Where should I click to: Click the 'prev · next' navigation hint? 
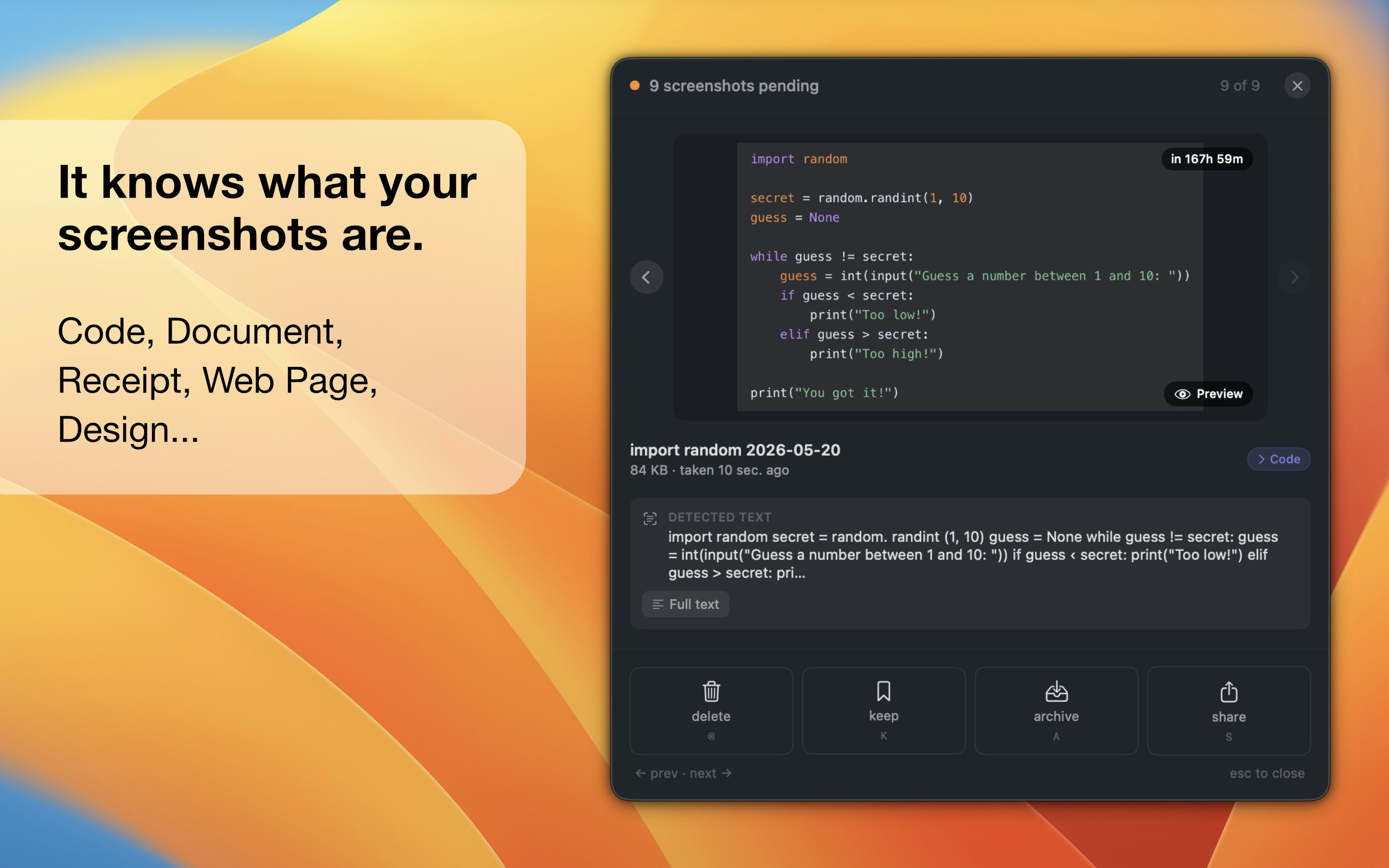(683, 773)
